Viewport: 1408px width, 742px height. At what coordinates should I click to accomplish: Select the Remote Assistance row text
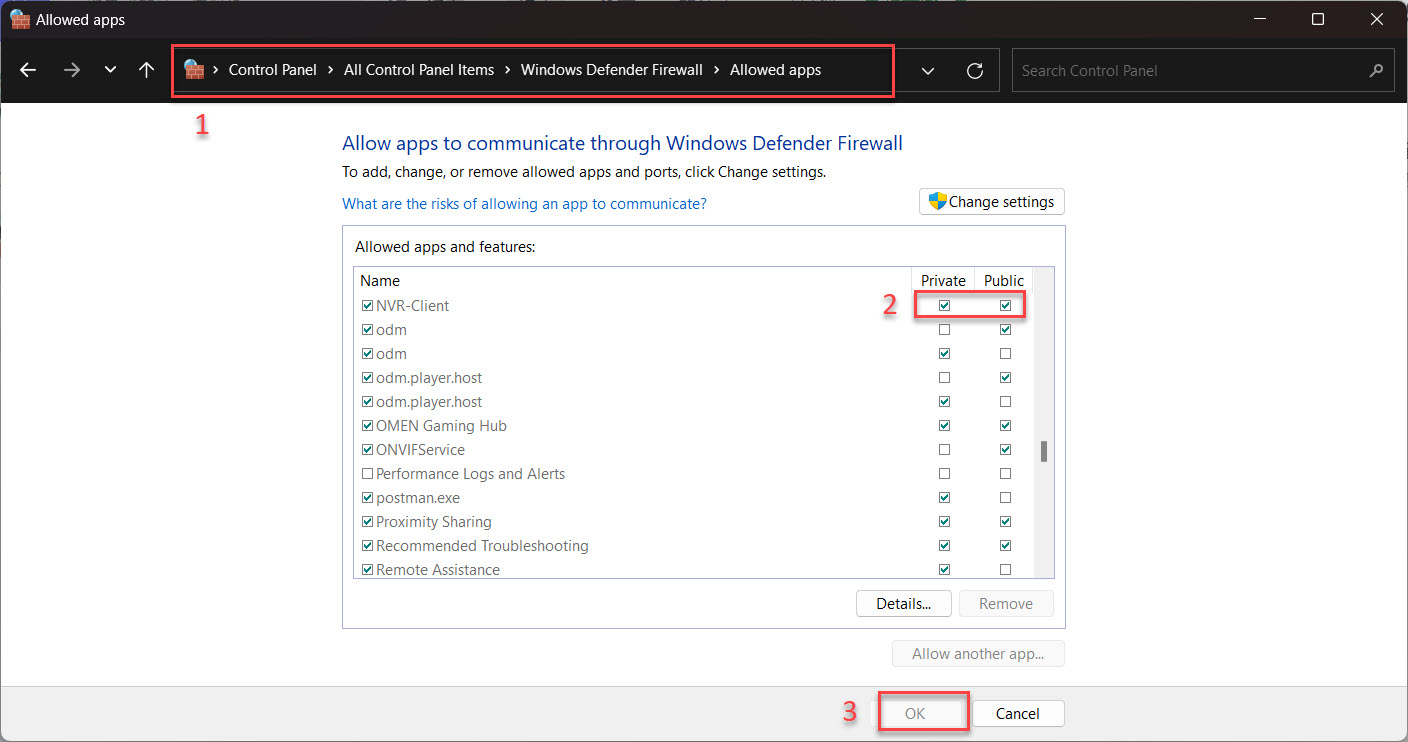click(x=438, y=570)
